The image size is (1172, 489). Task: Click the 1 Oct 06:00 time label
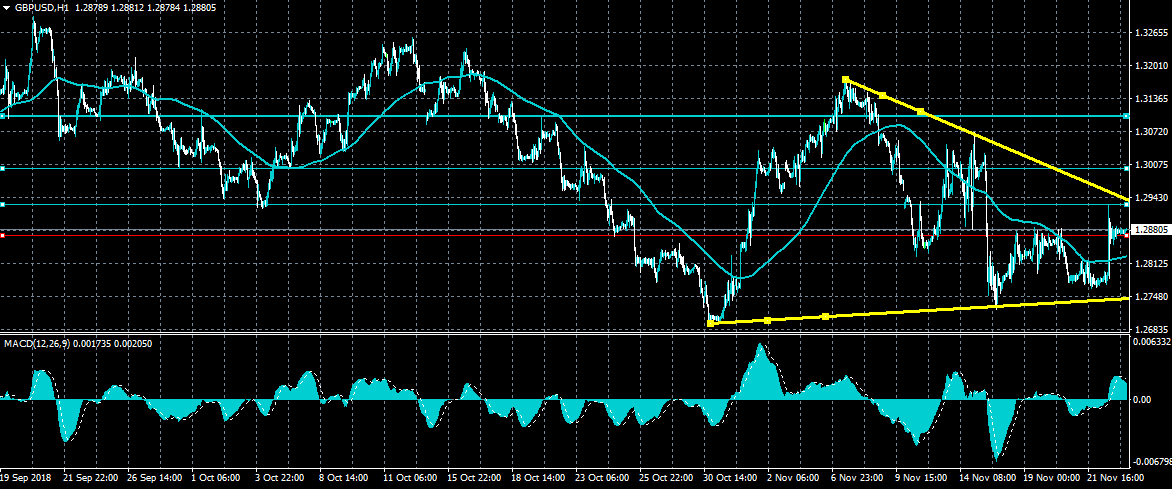coord(216,476)
